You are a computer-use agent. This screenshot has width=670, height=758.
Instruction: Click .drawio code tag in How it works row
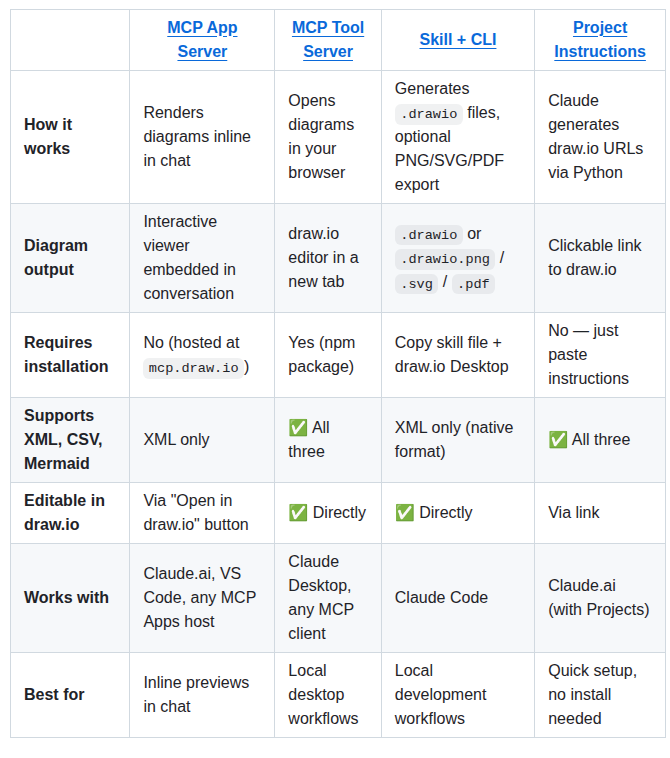point(428,114)
